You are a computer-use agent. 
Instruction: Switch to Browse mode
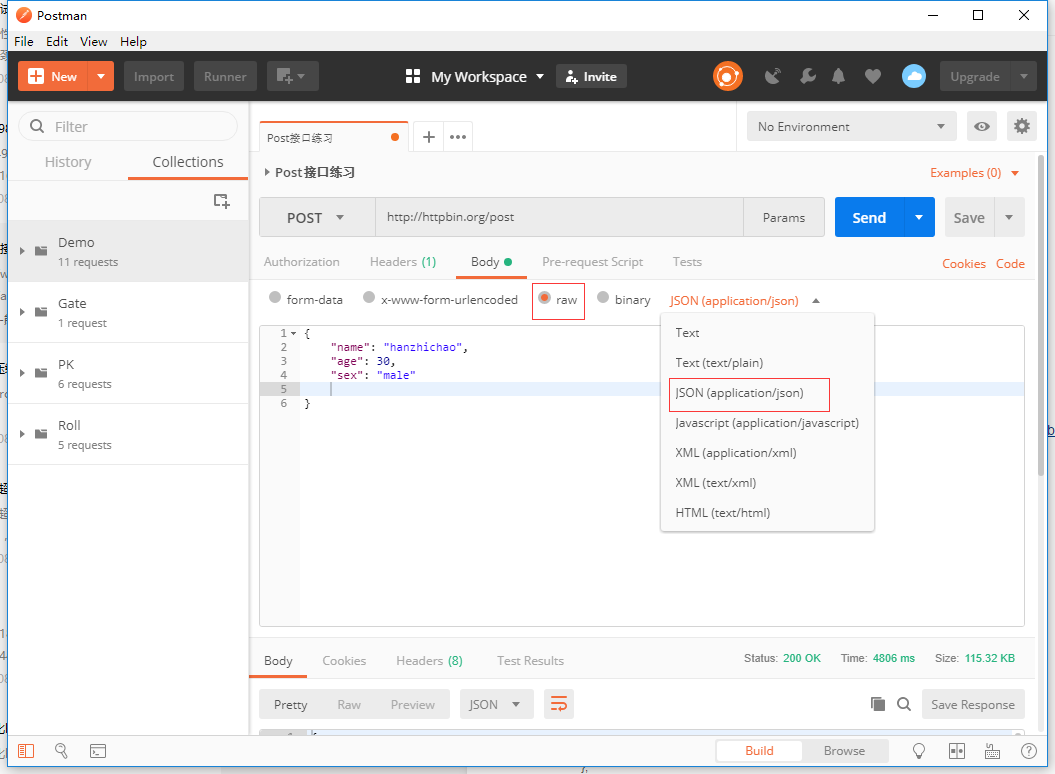click(x=844, y=750)
